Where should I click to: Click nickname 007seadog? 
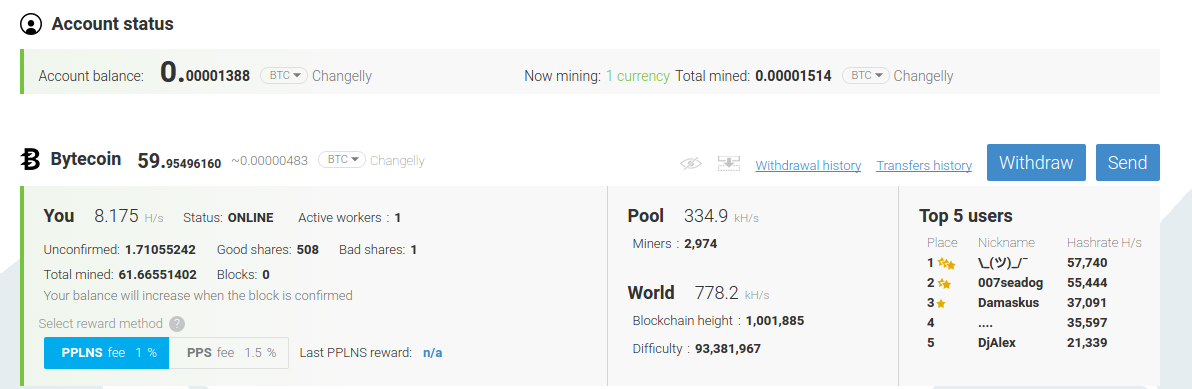[x=1010, y=283]
